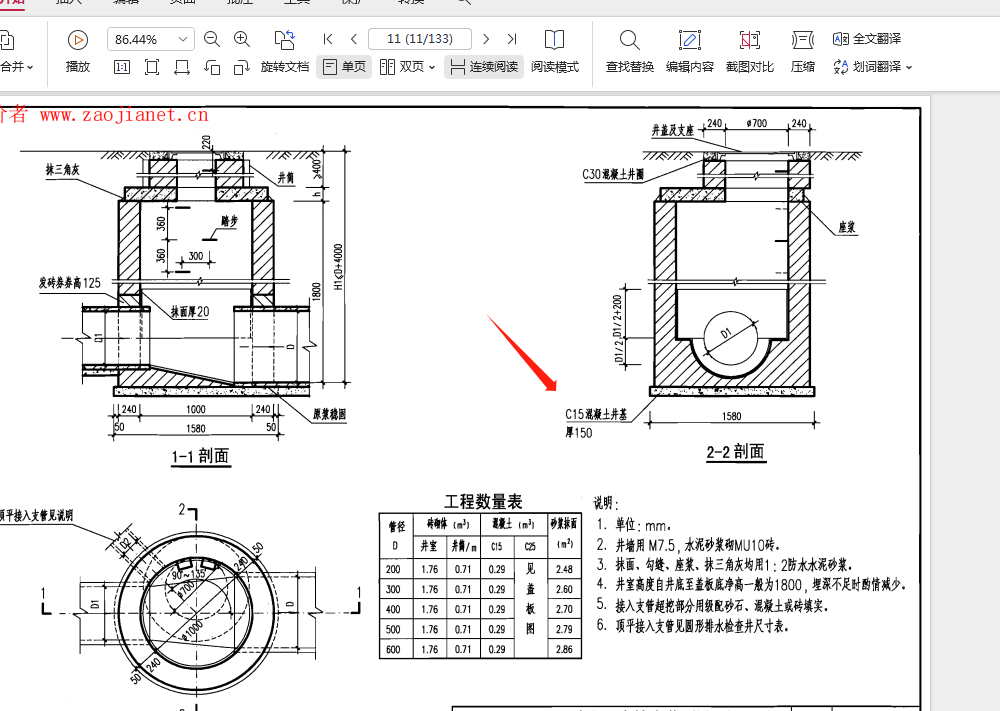Rotate the view counter-clockwise
Viewport: 1000px width, 711px height.
pyautogui.click(x=212, y=67)
